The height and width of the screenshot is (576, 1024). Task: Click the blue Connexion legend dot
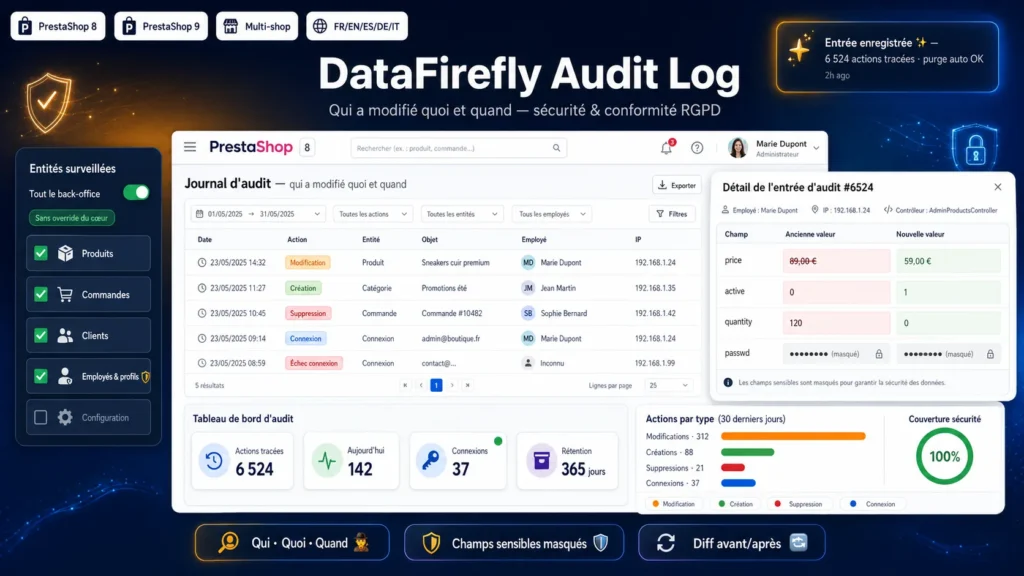pyautogui.click(x=853, y=504)
